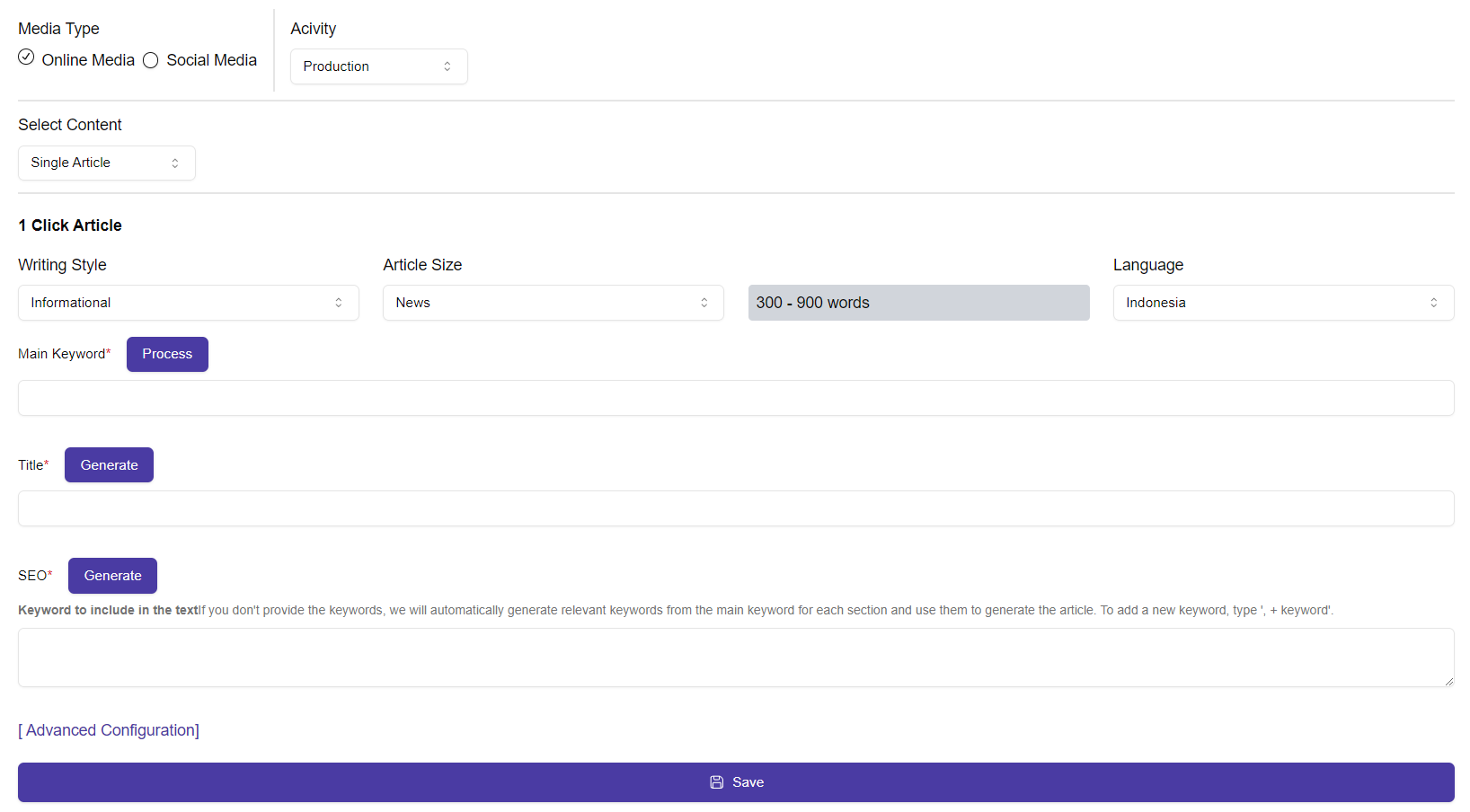The width and height of the screenshot is (1470, 812).
Task: Click the 300 - 900 words field
Action: 918,303
